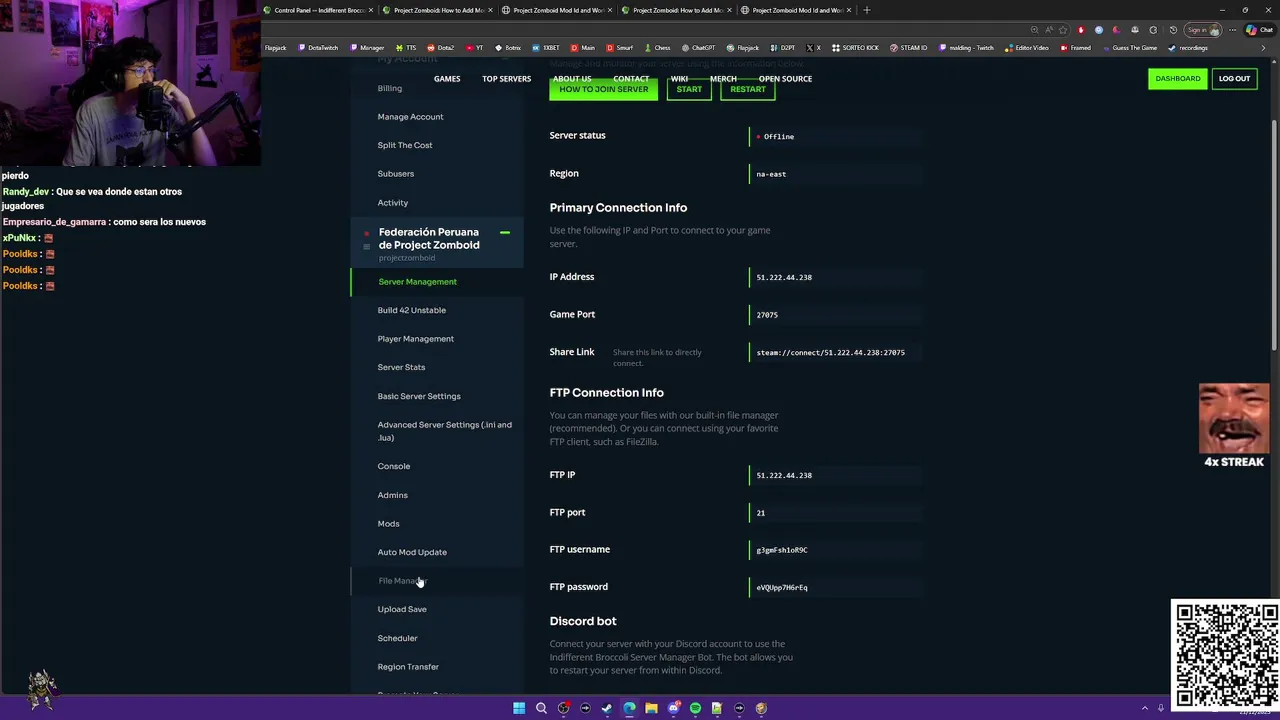Open Windows Start menu

coord(519,708)
